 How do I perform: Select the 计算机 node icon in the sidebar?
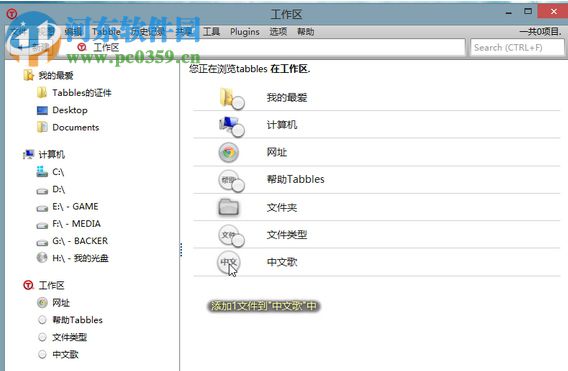pos(28,154)
